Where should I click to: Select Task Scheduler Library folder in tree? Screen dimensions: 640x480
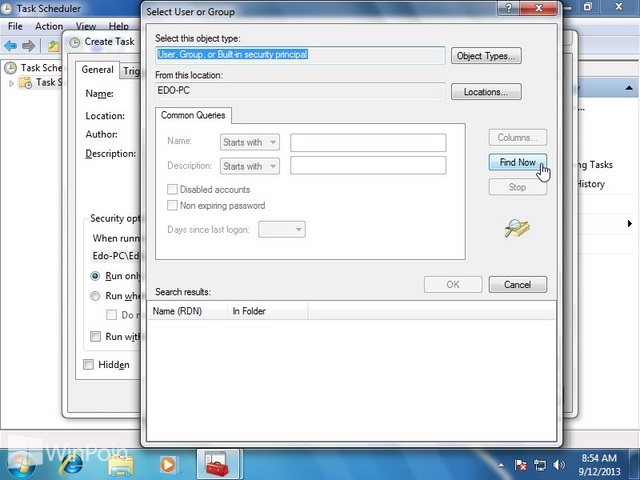coord(41,82)
